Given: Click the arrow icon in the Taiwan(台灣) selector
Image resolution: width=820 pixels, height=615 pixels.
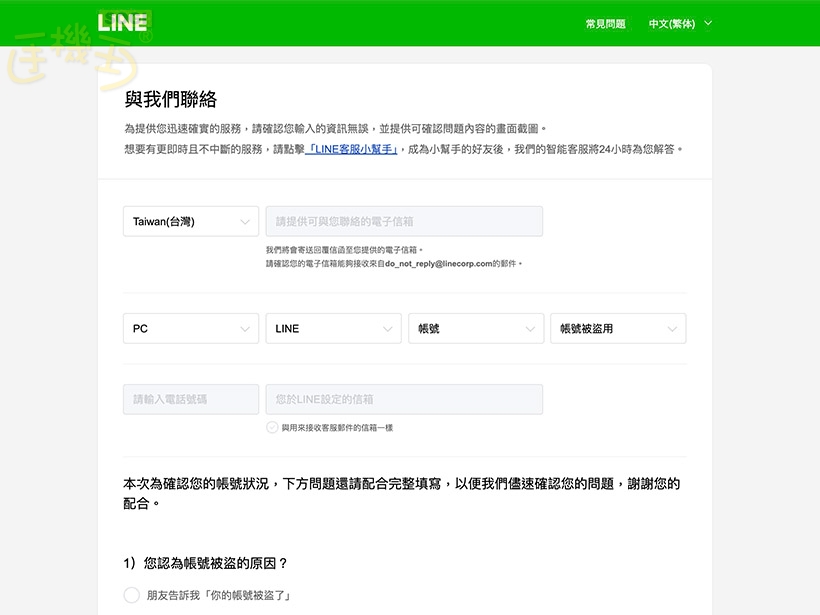Looking at the screenshot, I should click(x=245, y=221).
